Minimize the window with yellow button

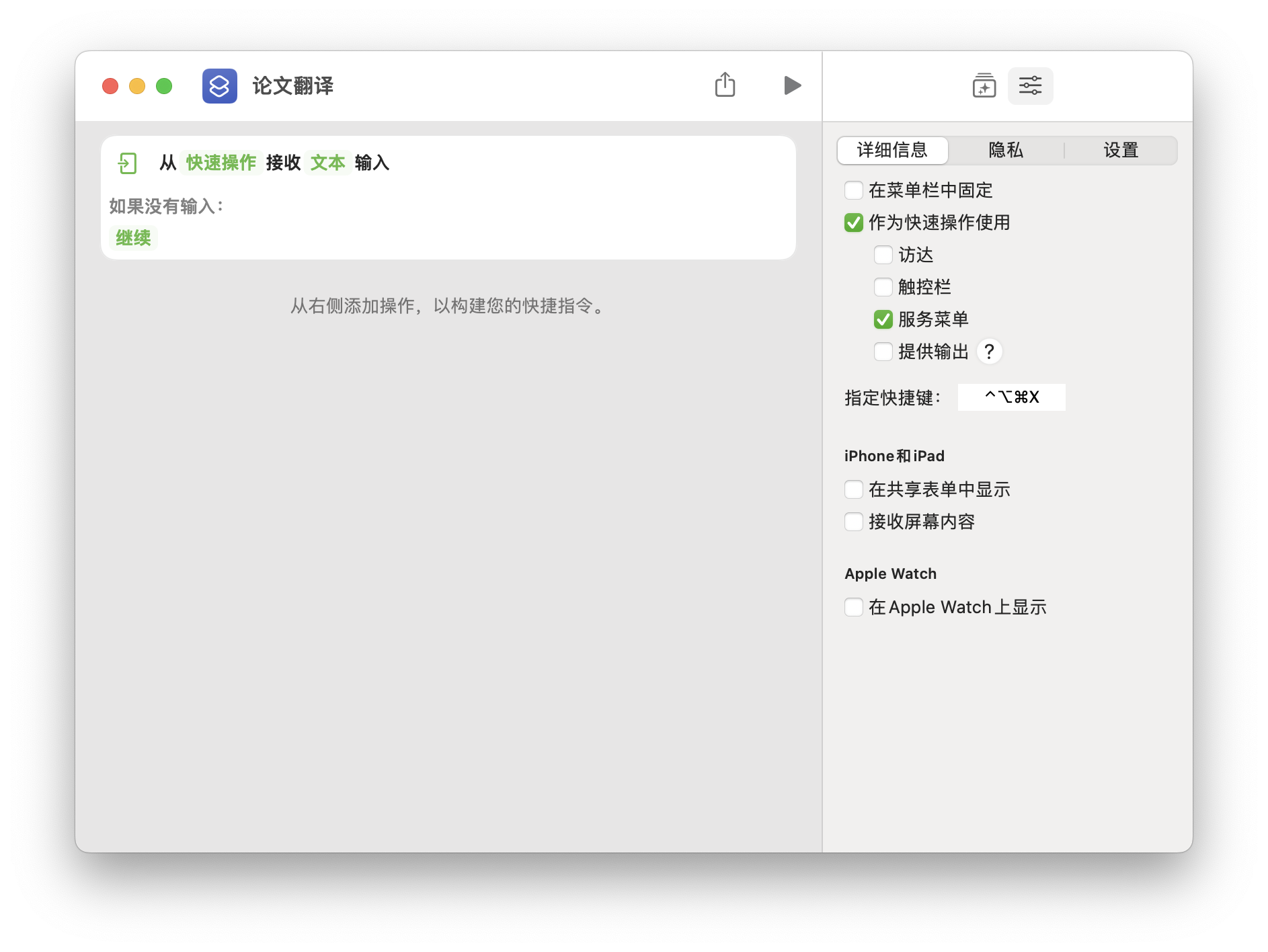137,86
